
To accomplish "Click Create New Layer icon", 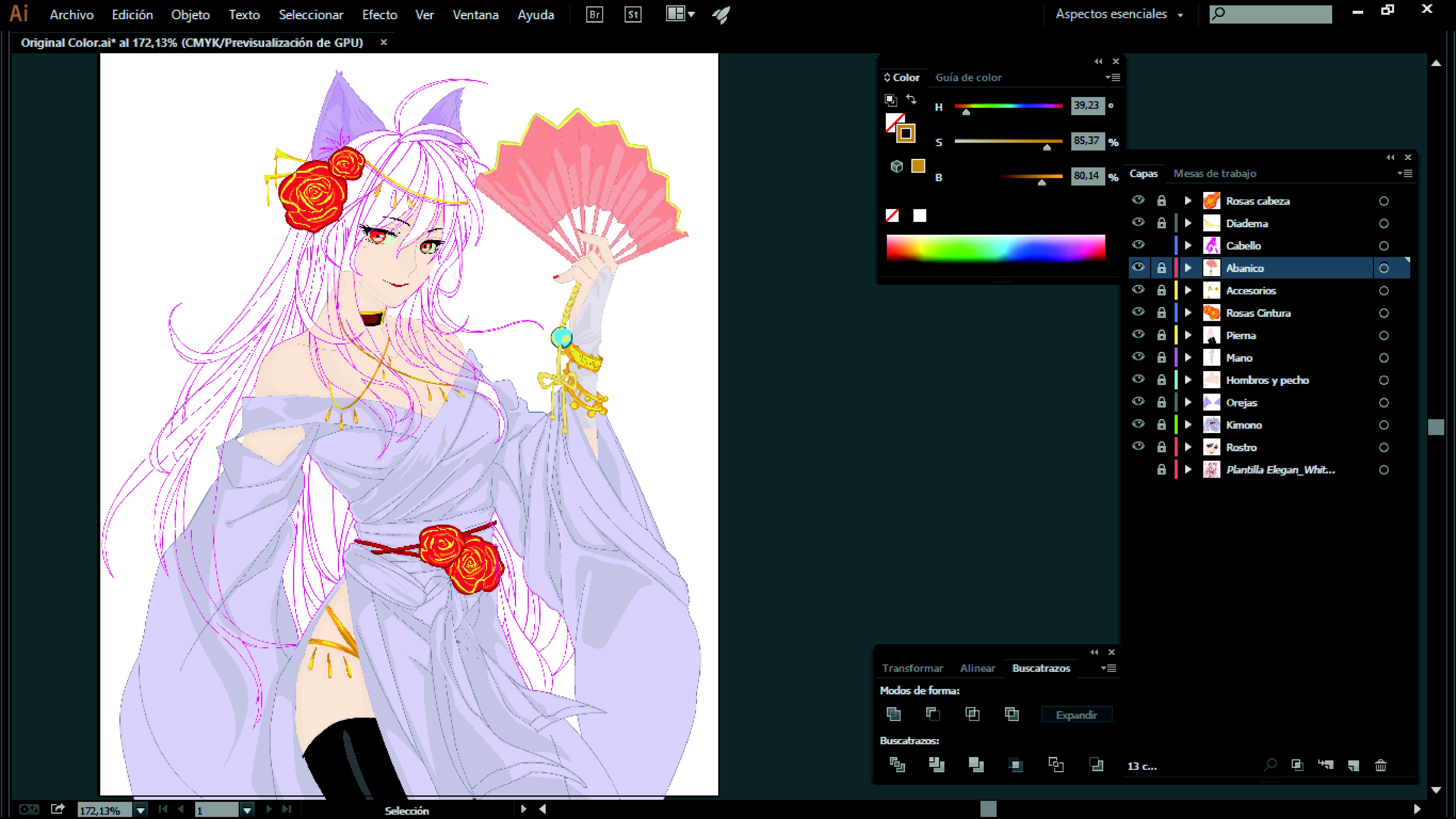I will click(1353, 765).
